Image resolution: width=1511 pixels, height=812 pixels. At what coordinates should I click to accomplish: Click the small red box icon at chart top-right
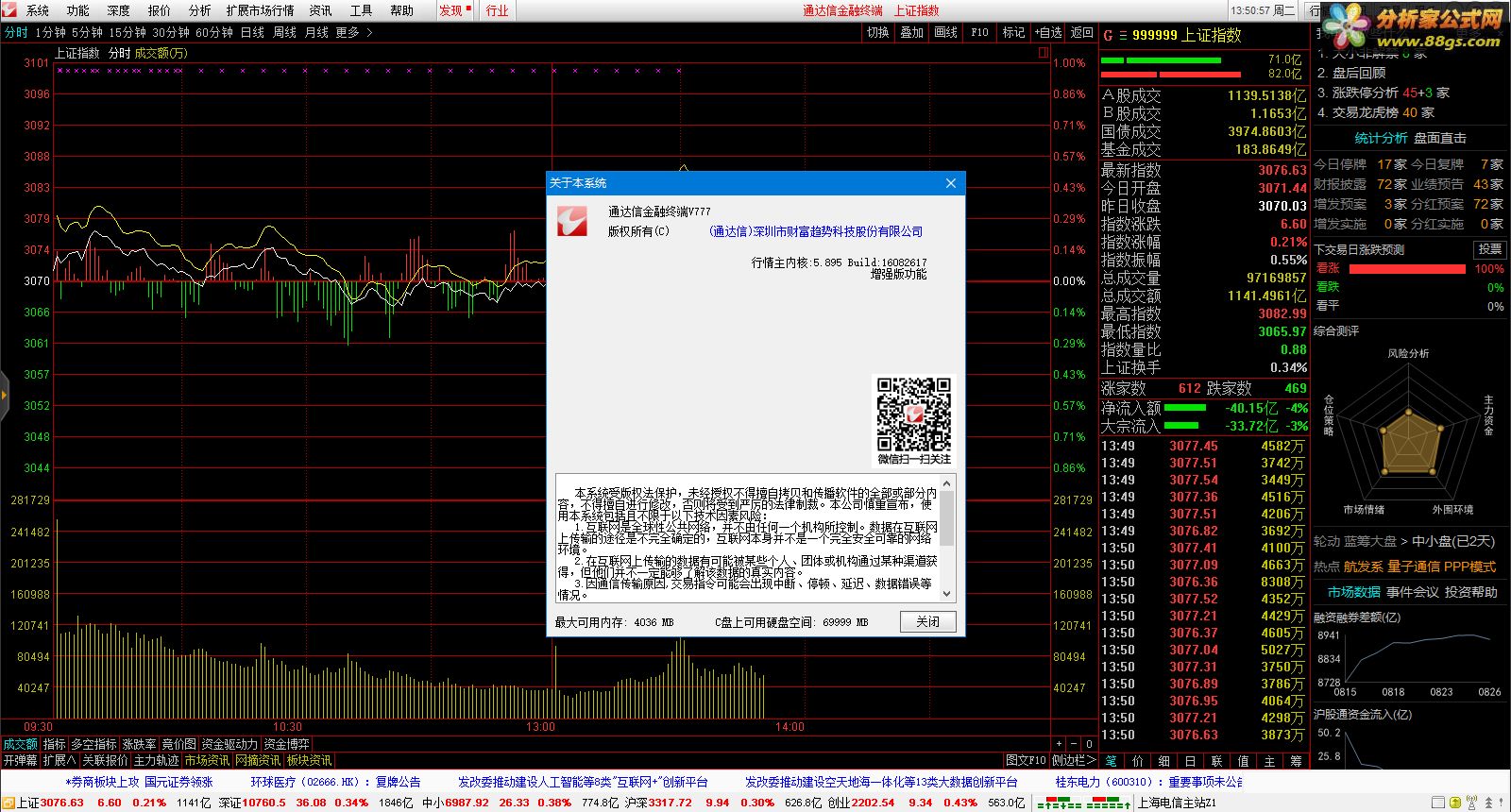(1044, 53)
